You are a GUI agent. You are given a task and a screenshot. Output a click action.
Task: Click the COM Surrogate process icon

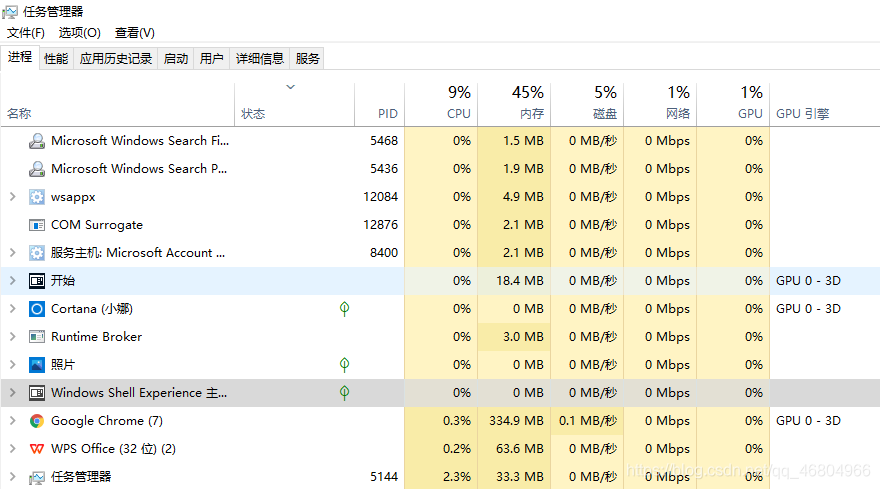[36, 225]
